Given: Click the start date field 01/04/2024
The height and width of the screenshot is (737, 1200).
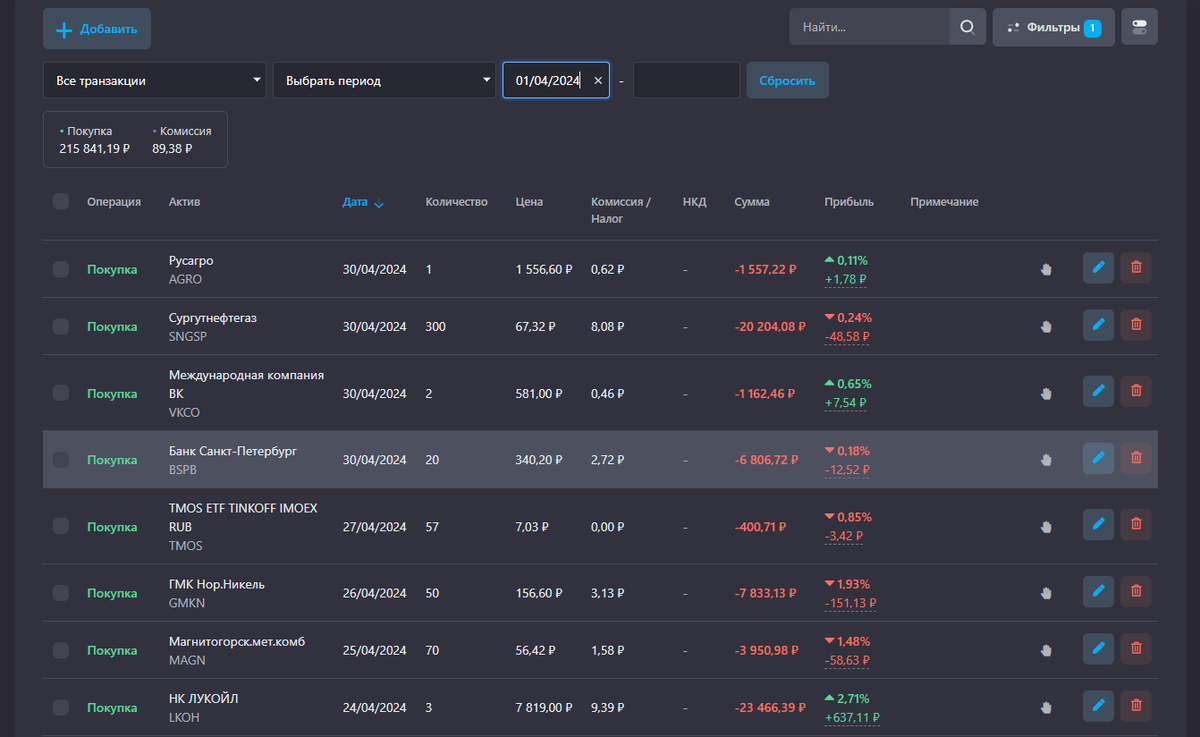Looking at the screenshot, I should [x=556, y=80].
